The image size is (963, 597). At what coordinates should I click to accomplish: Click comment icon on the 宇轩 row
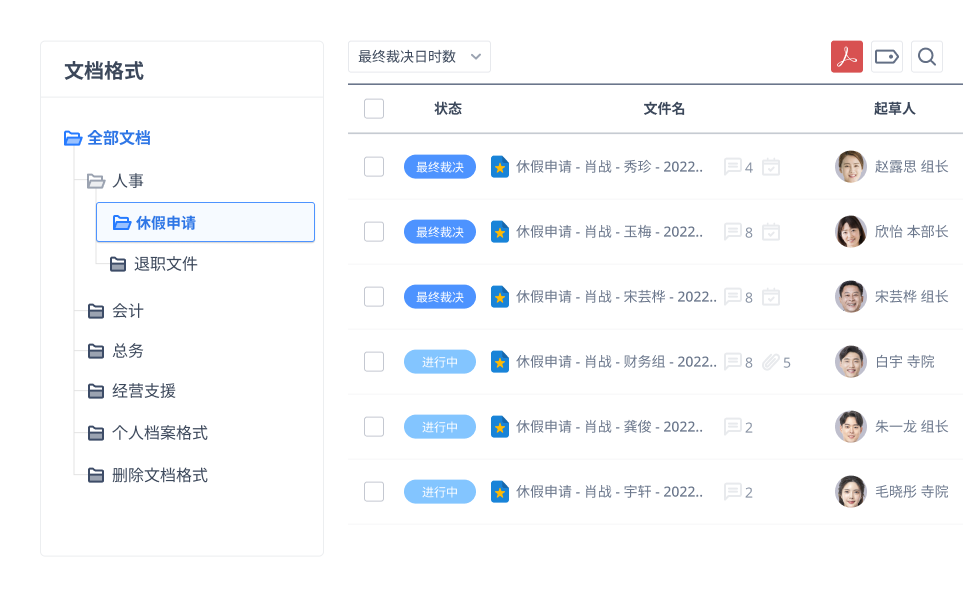[733, 492]
